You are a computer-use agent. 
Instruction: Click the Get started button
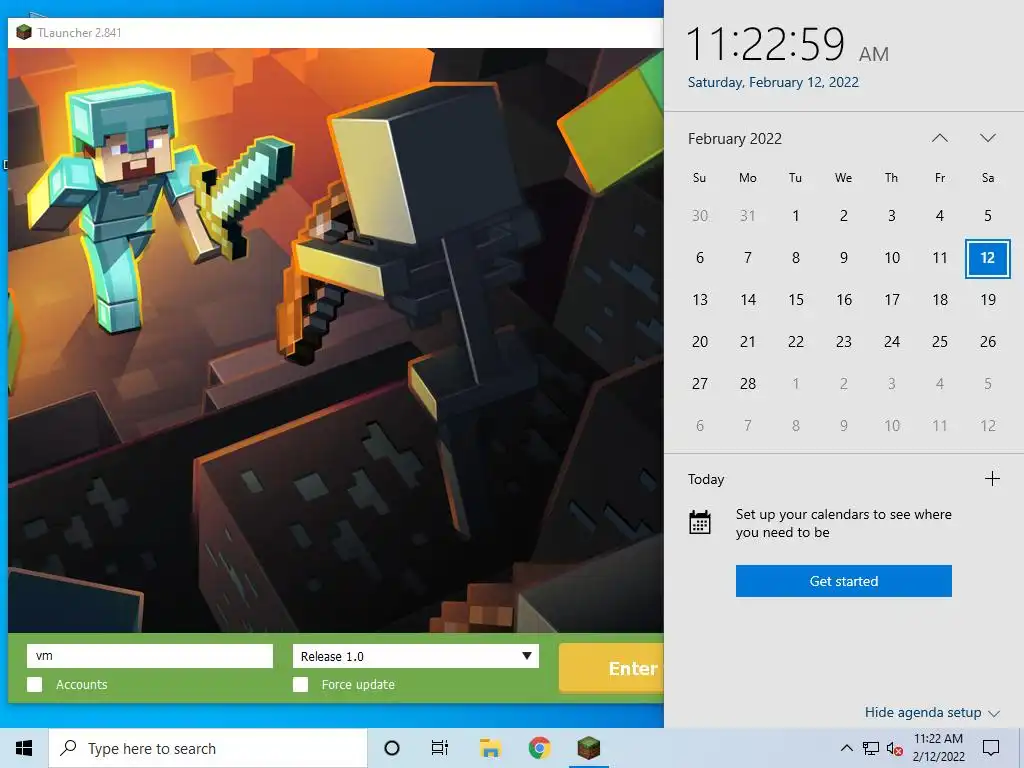tap(844, 581)
